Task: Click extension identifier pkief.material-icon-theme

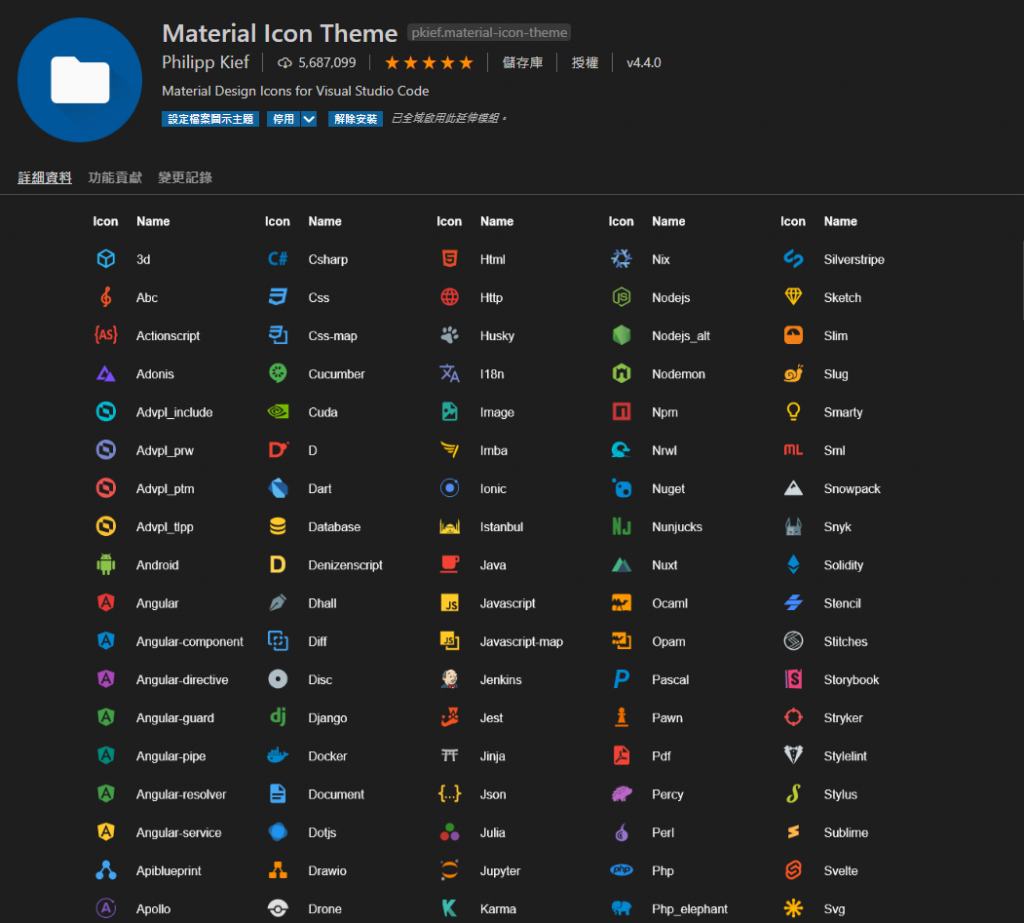Action: pos(489,32)
